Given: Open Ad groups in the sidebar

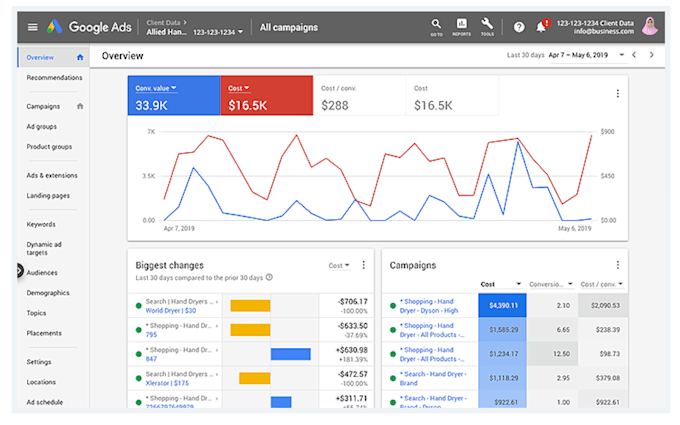Looking at the screenshot, I should [42, 127].
